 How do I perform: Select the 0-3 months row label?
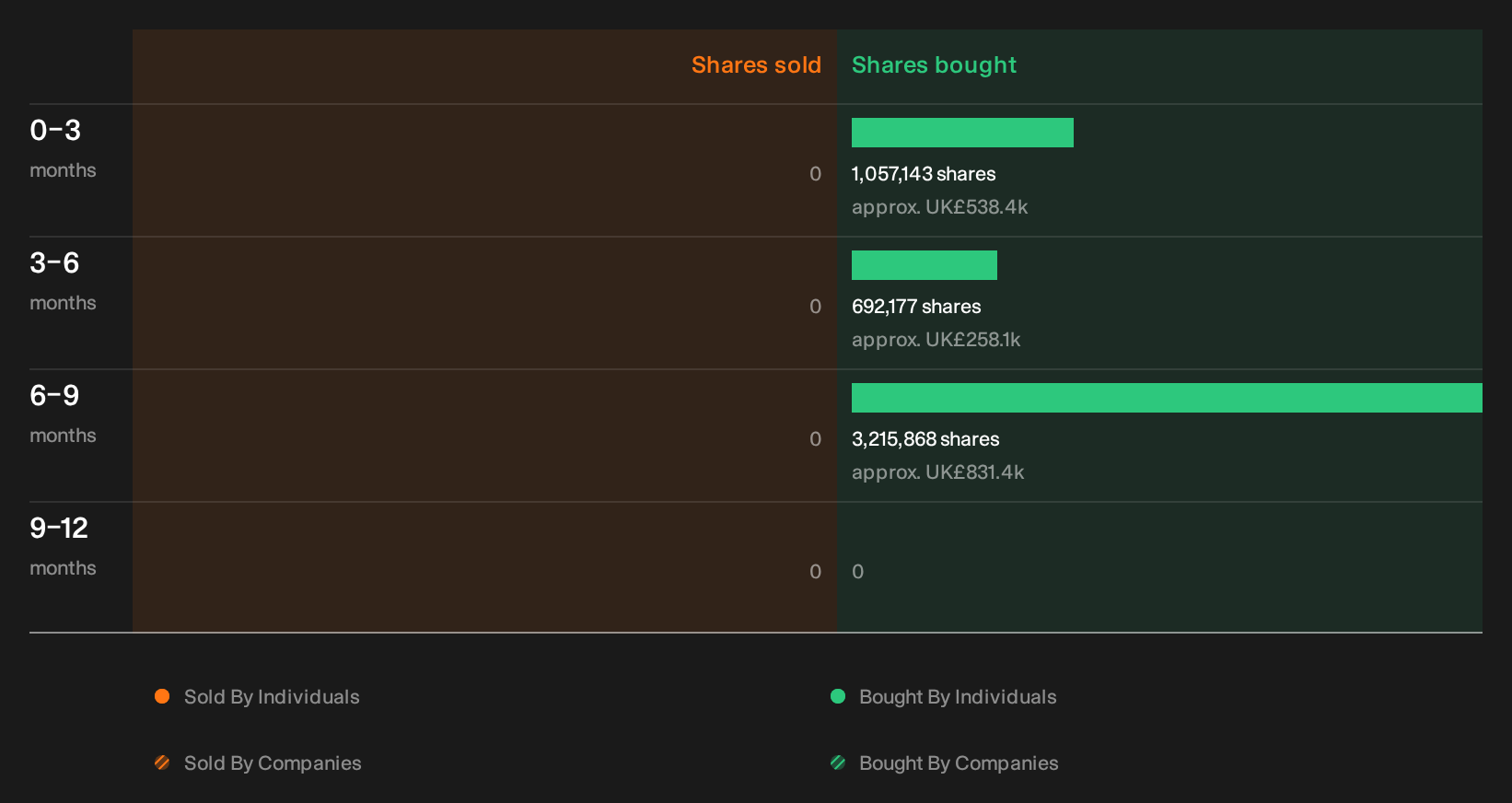[x=63, y=147]
